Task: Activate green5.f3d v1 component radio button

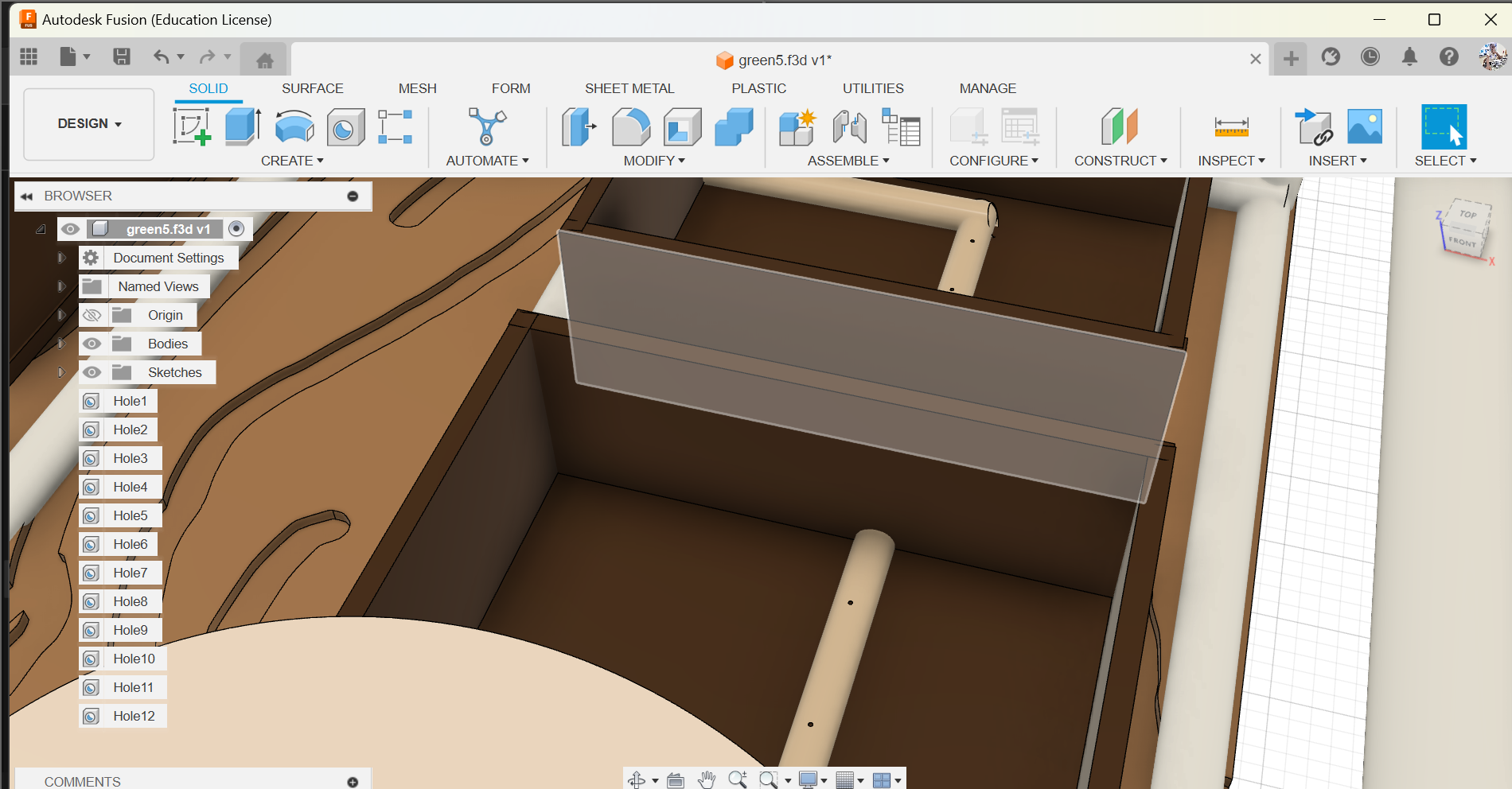Action: (236, 229)
